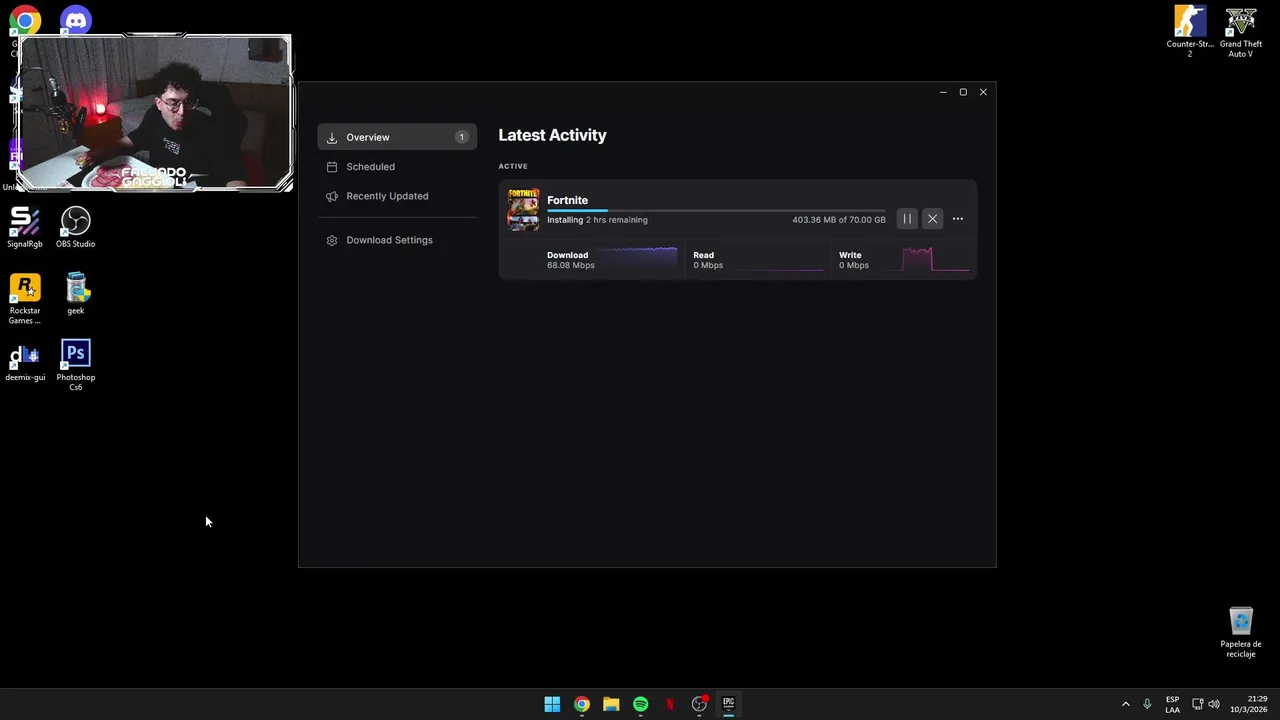
Task: Open Grand Theft Auto V shortcut
Action: click(1241, 31)
